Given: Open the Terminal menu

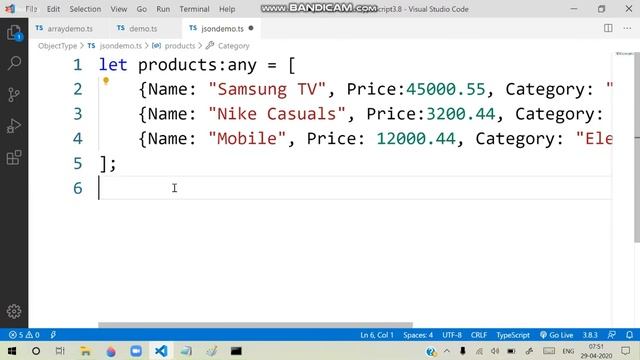Looking at the screenshot, I should click(x=194, y=9).
